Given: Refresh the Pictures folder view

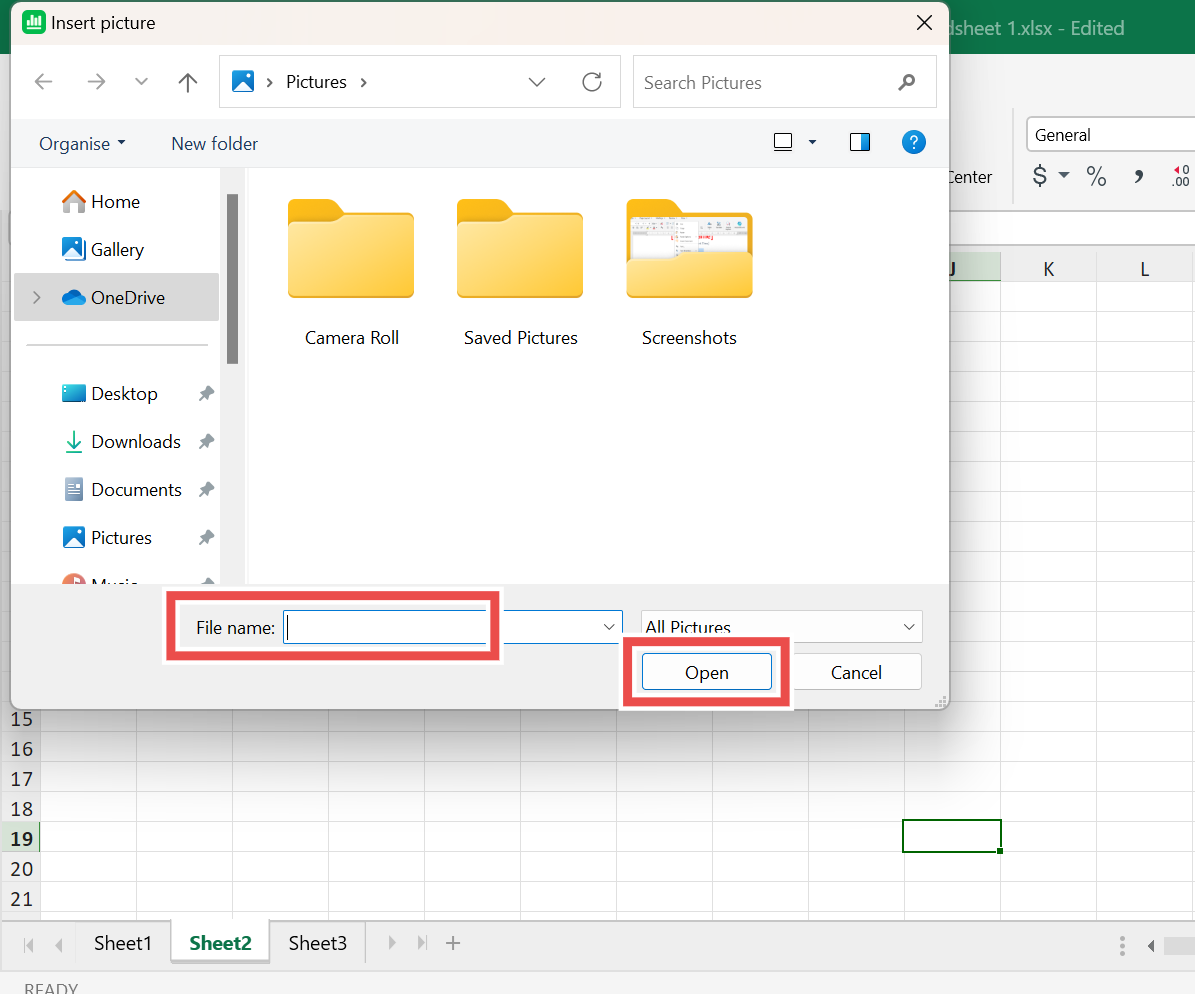Looking at the screenshot, I should pos(592,82).
